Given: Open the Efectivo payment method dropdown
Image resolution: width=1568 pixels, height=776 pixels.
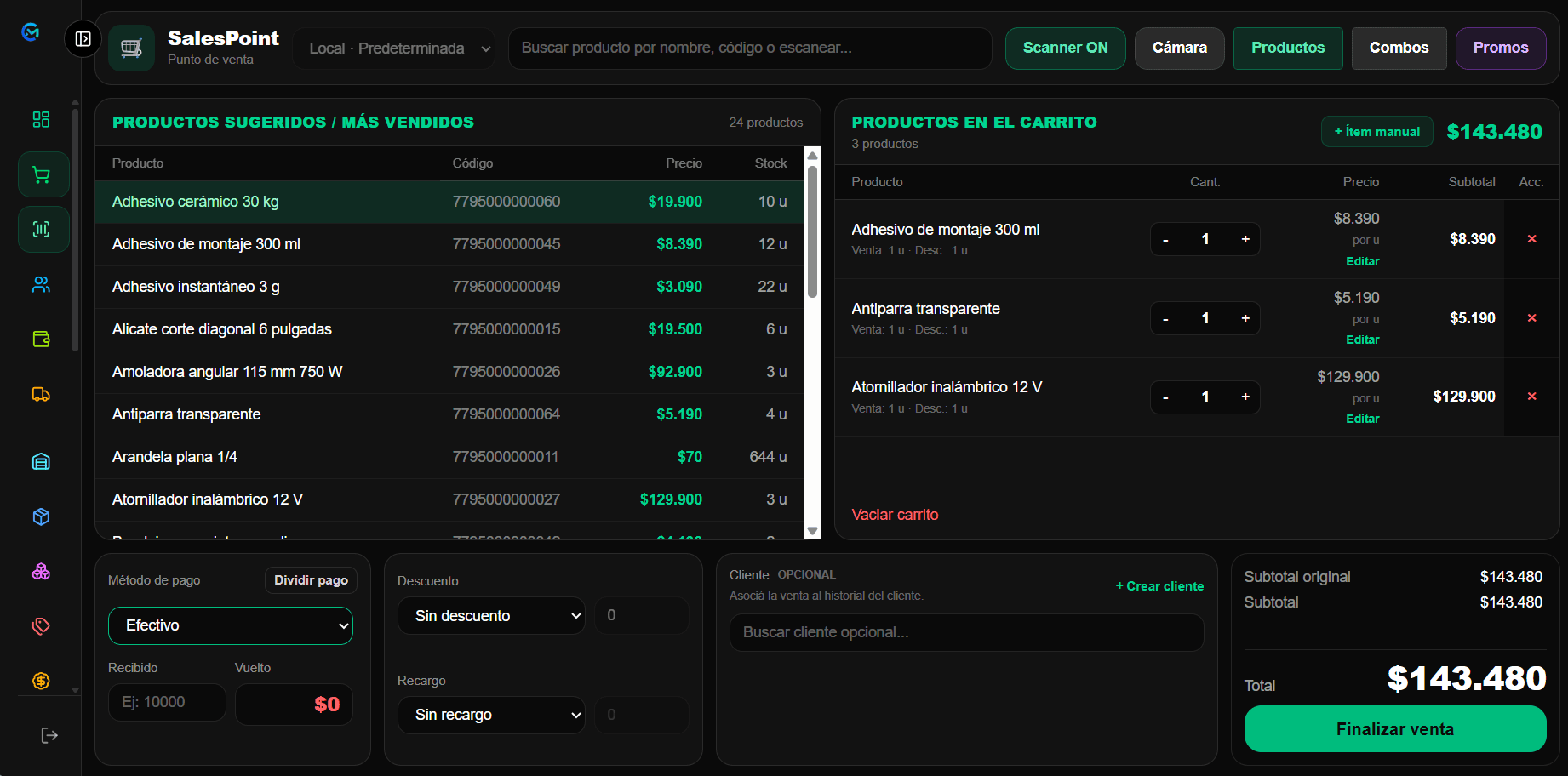Looking at the screenshot, I should tap(231, 625).
